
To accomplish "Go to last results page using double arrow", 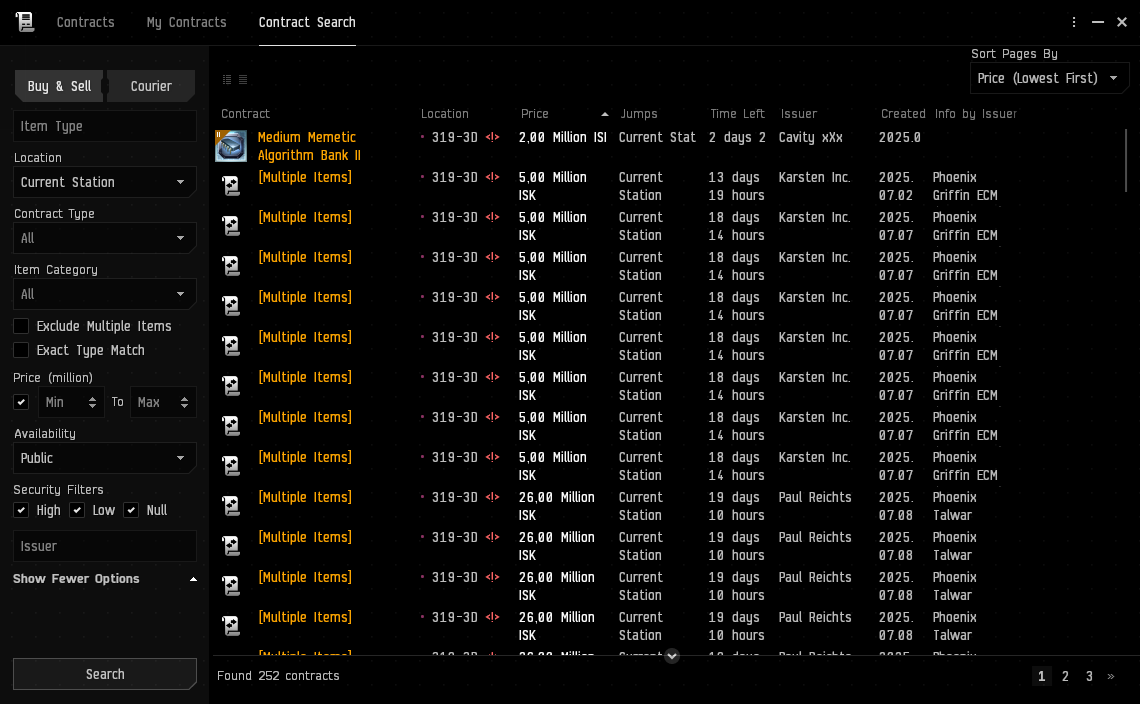I will pyautogui.click(x=1110, y=677).
